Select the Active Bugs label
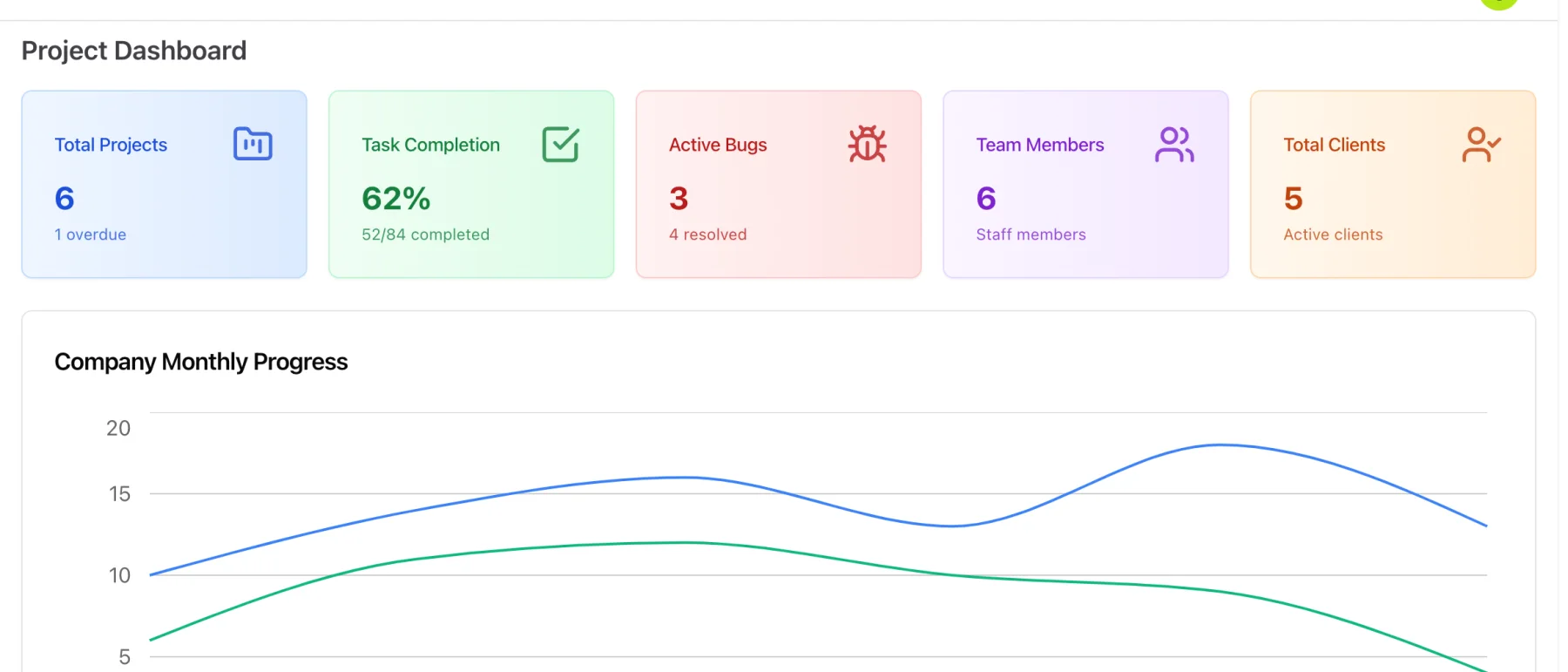This screenshot has width=1568, height=672. click(x=718, y=145)
